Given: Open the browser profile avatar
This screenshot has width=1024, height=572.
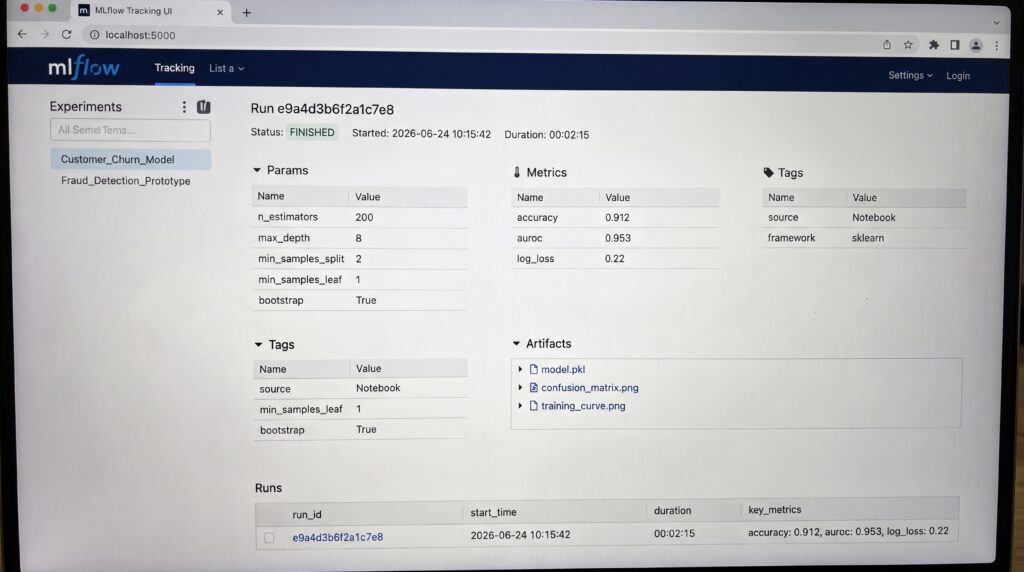Looking at the screenshot, I should pos(976,45).
